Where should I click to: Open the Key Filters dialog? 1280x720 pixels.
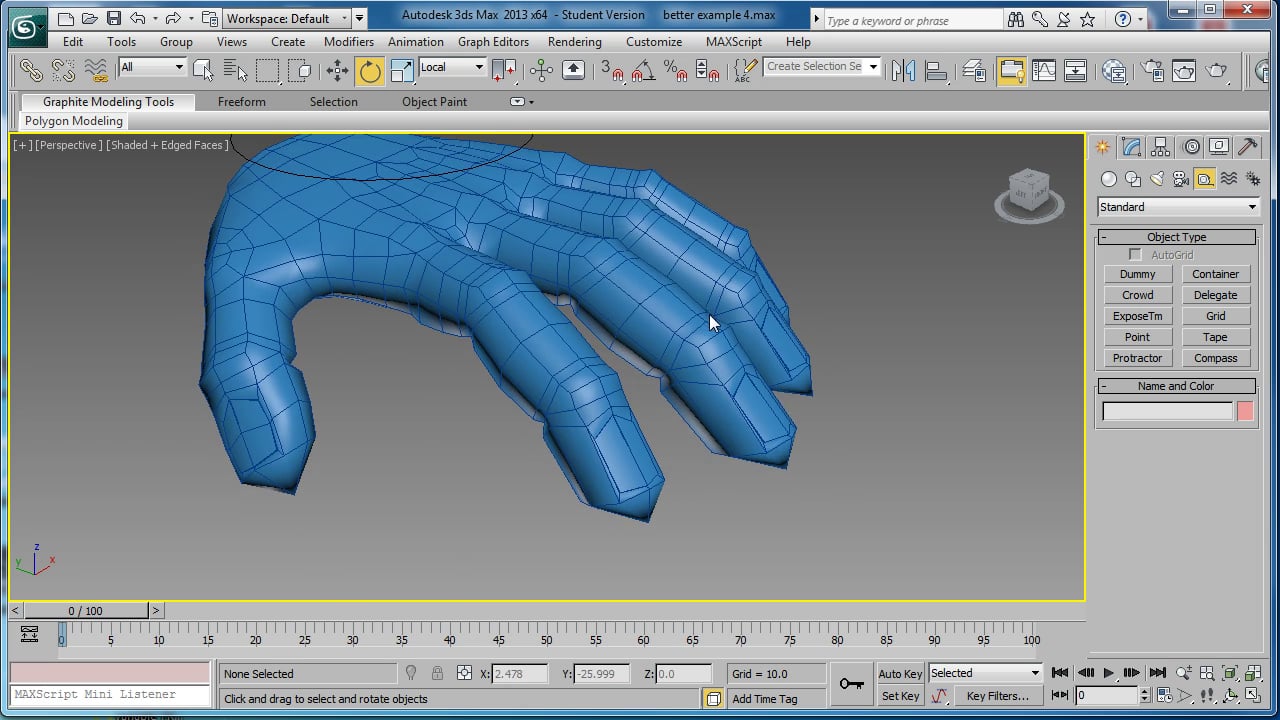(997, 696)
